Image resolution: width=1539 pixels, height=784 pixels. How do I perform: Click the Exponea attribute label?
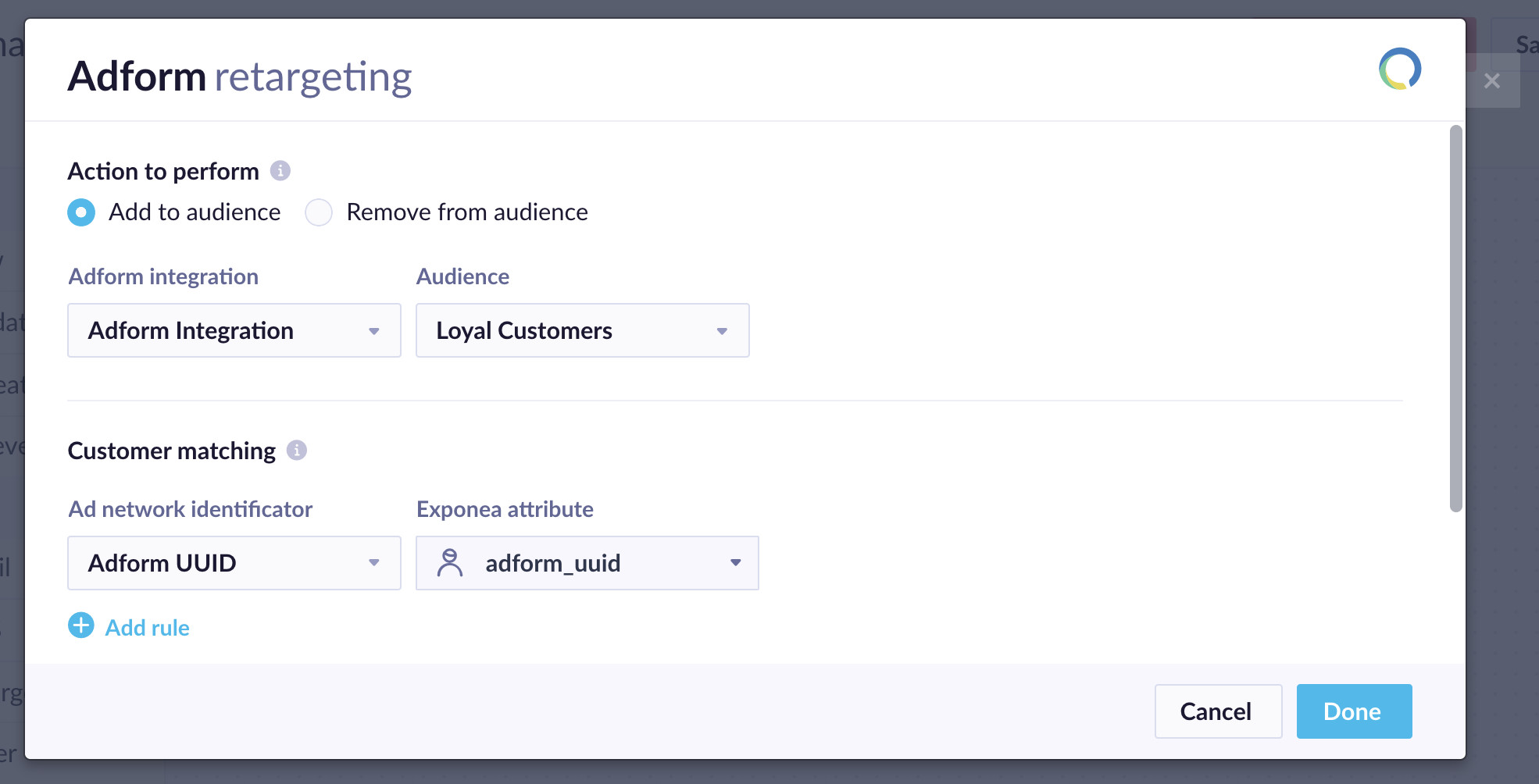(x=505, y=509)
